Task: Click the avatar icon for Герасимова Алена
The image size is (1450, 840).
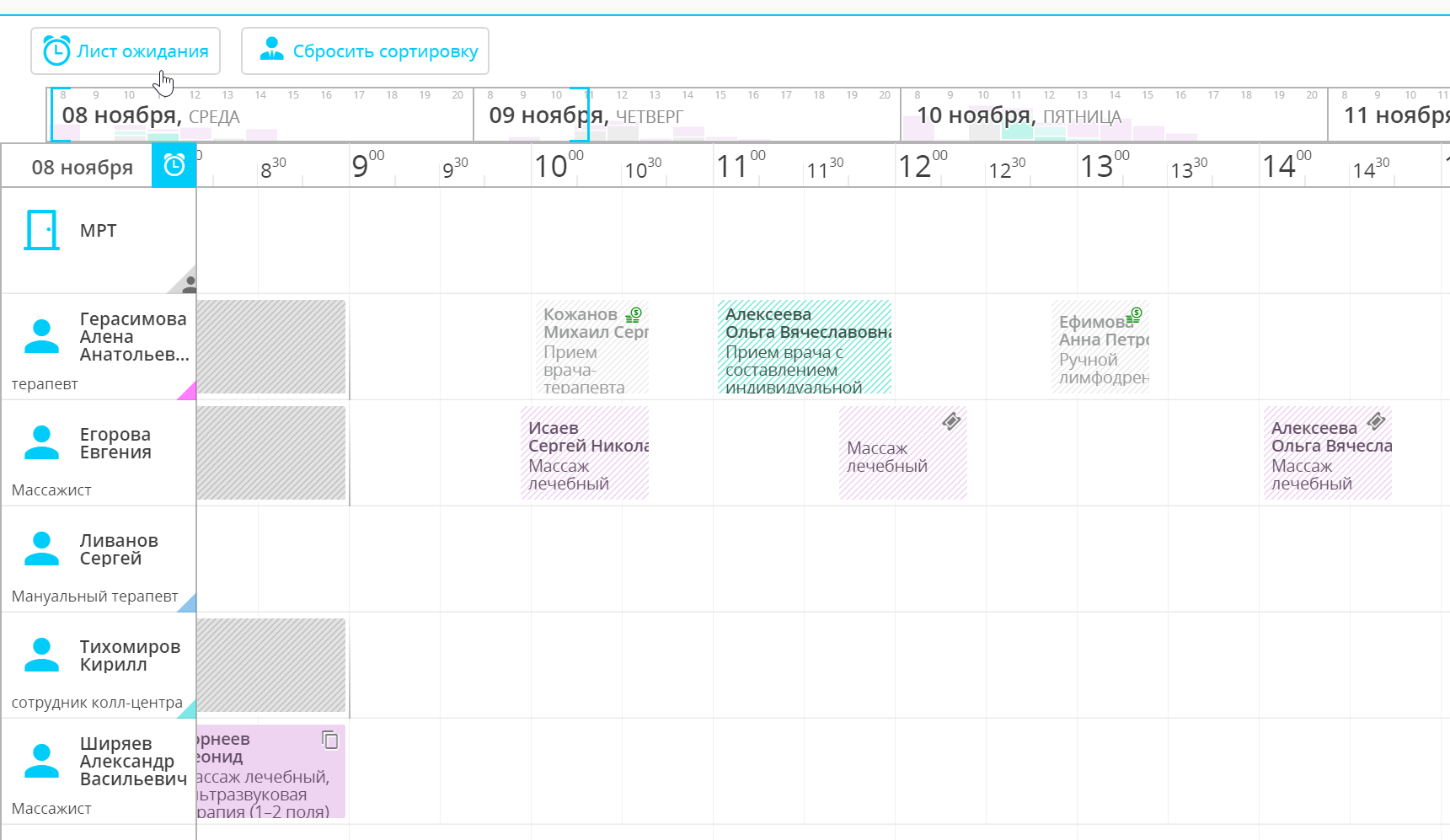Action: [41, 336]
